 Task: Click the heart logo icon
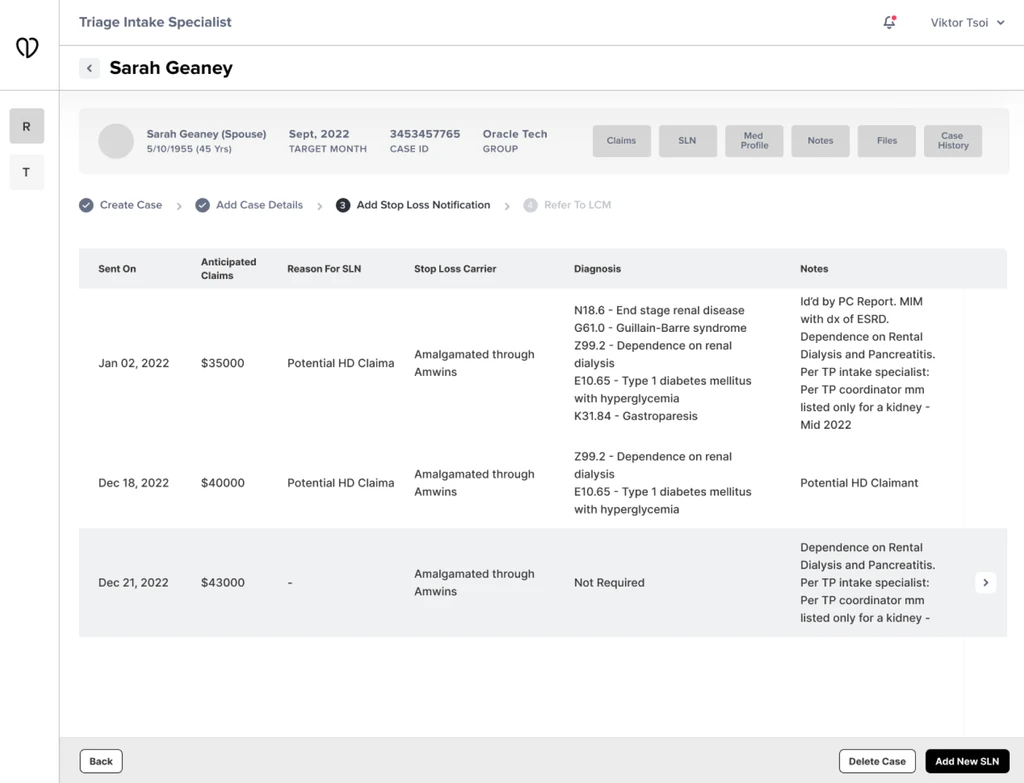coord(27,47)
